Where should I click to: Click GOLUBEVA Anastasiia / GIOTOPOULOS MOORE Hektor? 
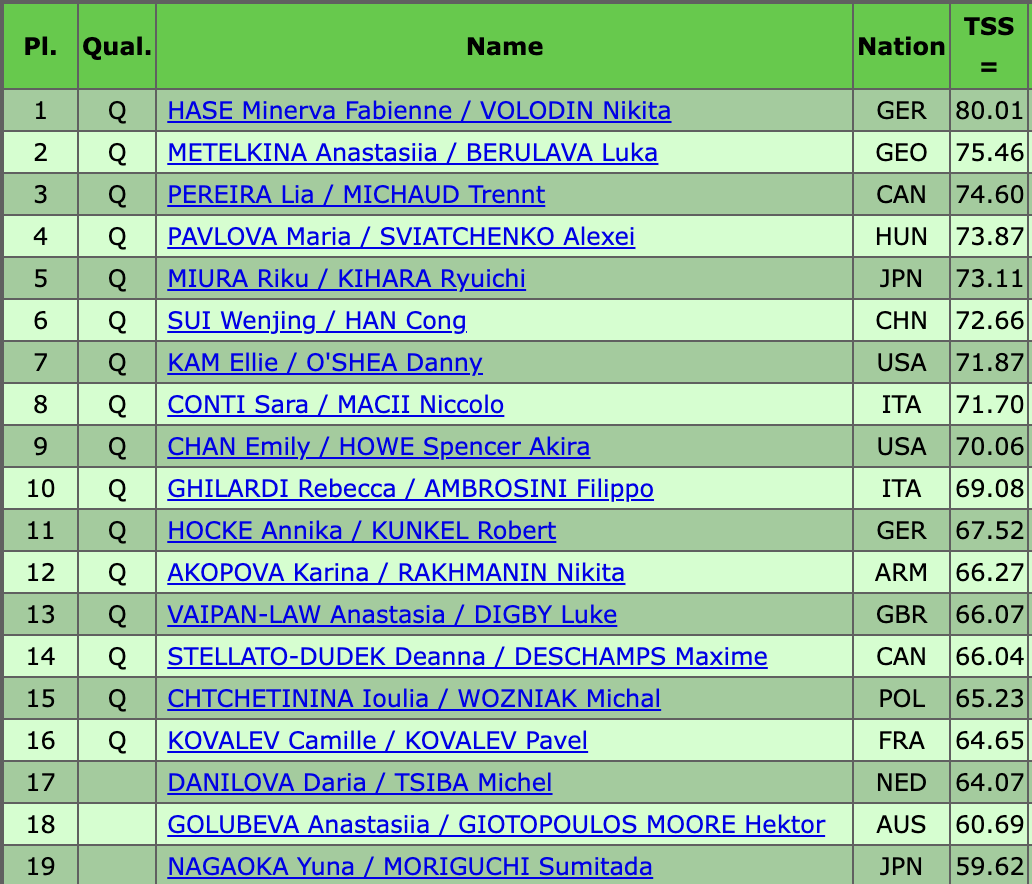coord(496,825)
